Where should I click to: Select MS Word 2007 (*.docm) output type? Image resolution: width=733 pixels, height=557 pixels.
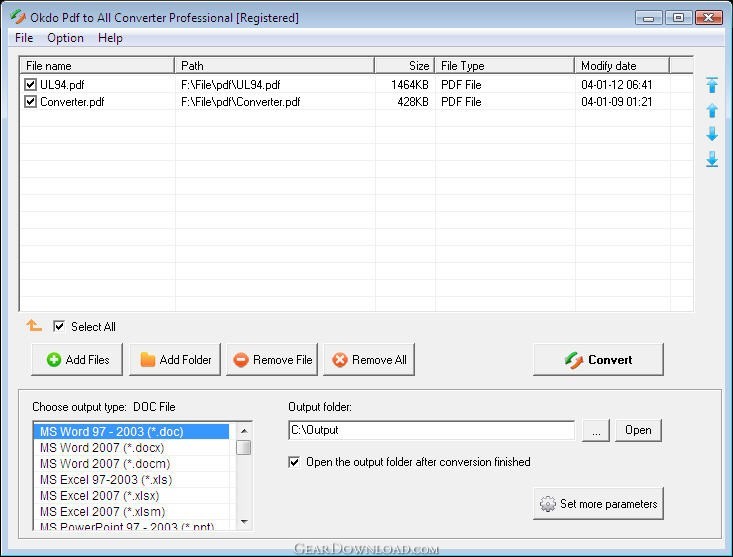pos(131,464)
